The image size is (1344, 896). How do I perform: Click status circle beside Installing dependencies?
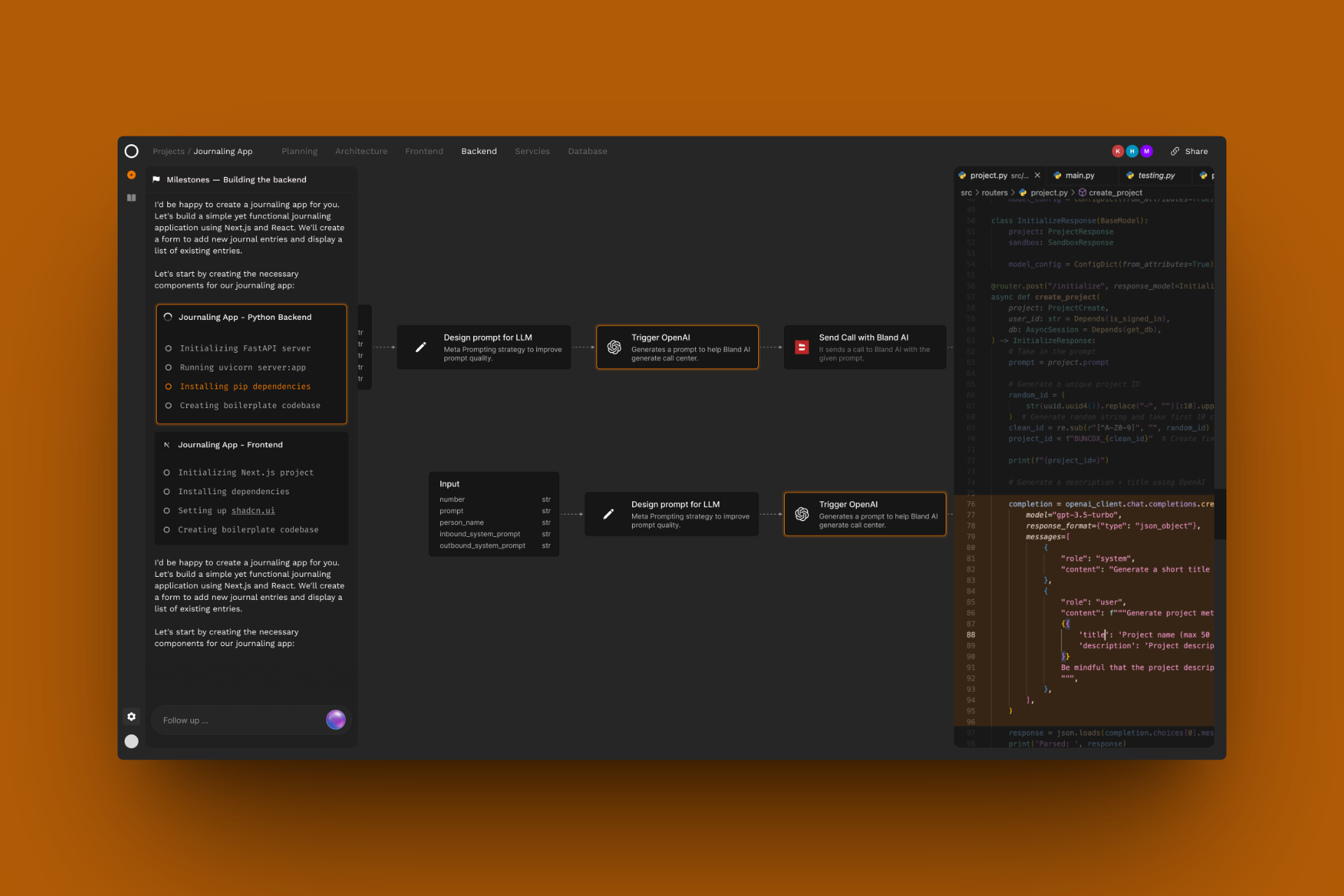coord(167,491)
